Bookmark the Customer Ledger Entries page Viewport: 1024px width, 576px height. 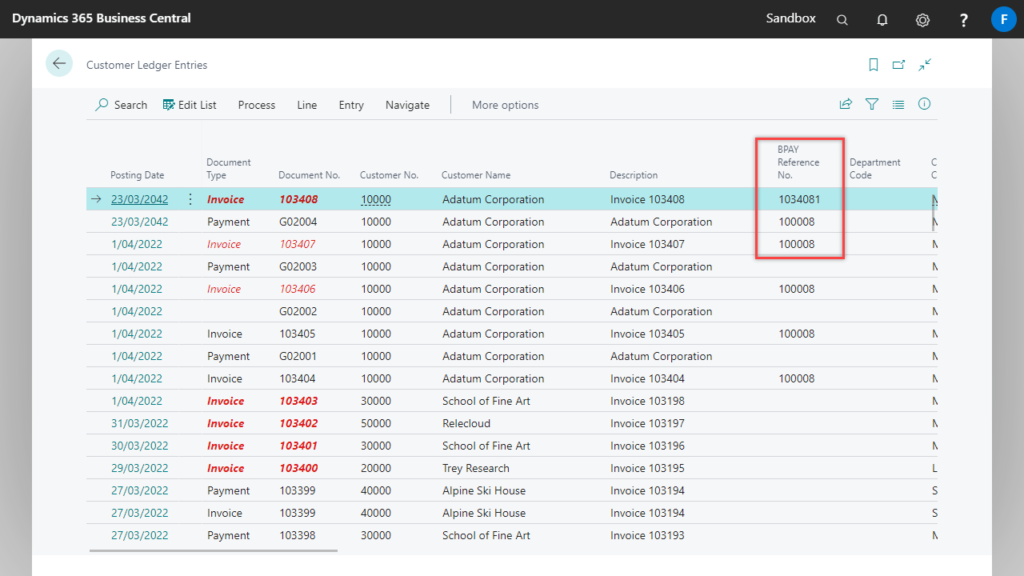pyautogui.click(x=873, y=63)
